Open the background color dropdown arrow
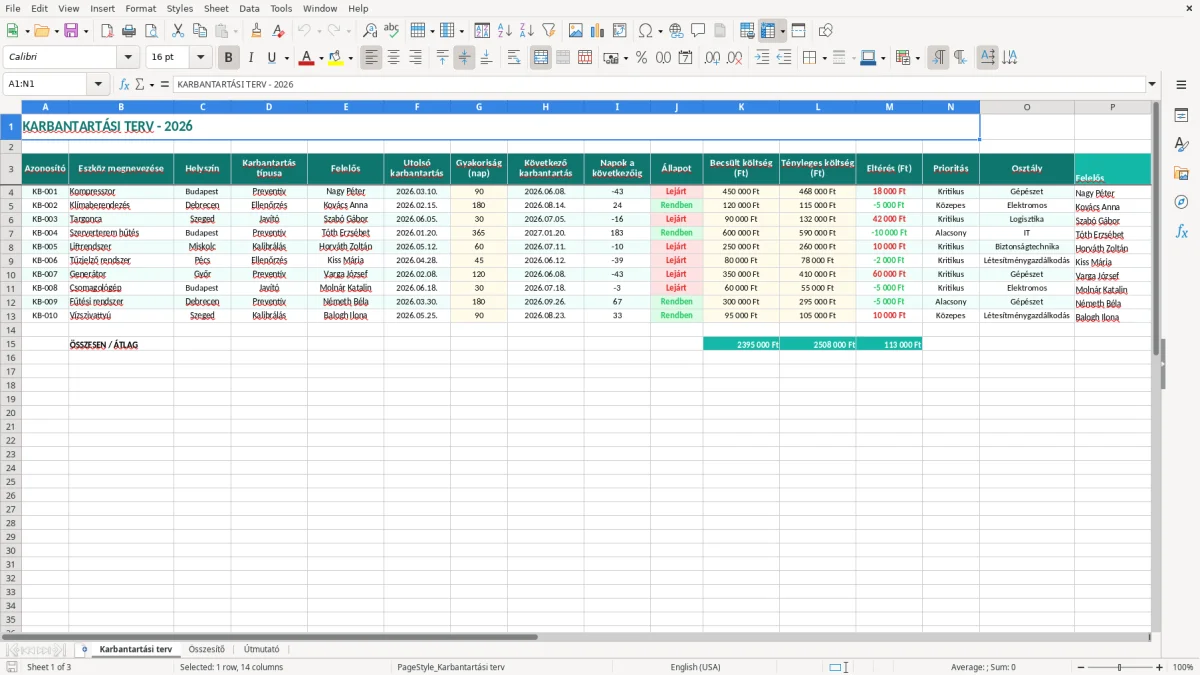1200x675 pixels. 350,58
